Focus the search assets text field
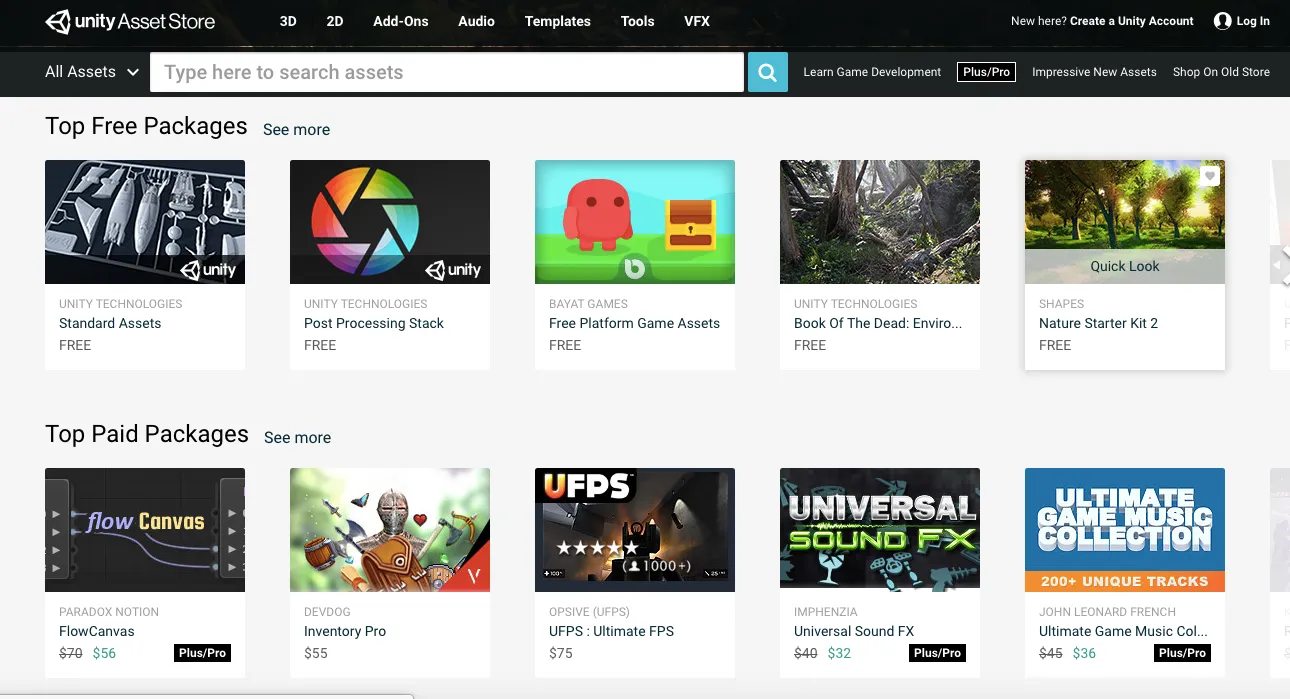1290x699 pixels. [x=447, y=72]
